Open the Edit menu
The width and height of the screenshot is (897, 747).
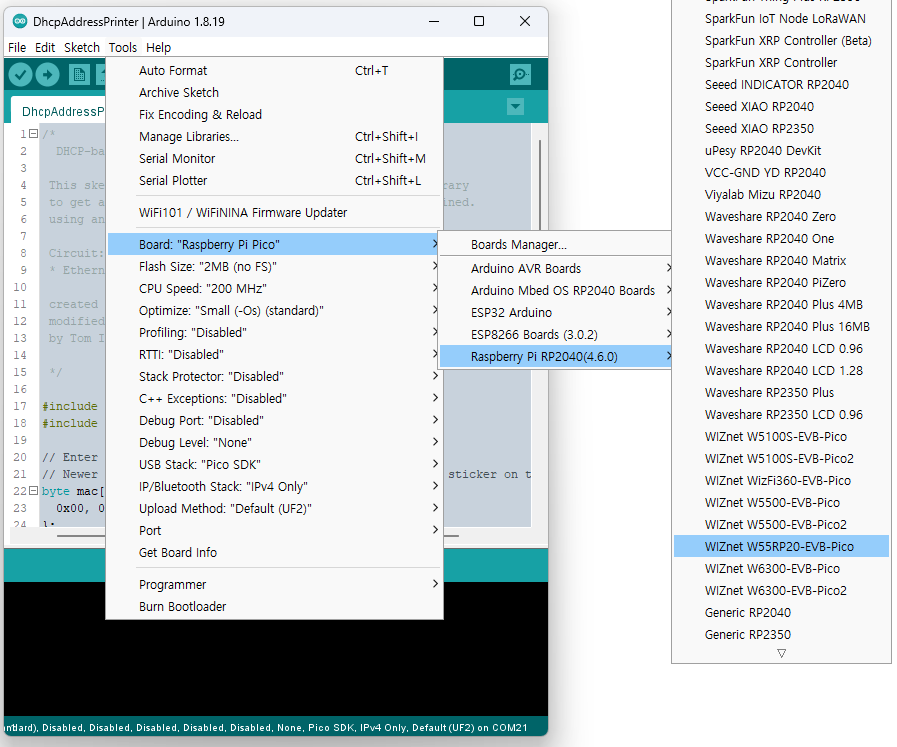point(45,47)
